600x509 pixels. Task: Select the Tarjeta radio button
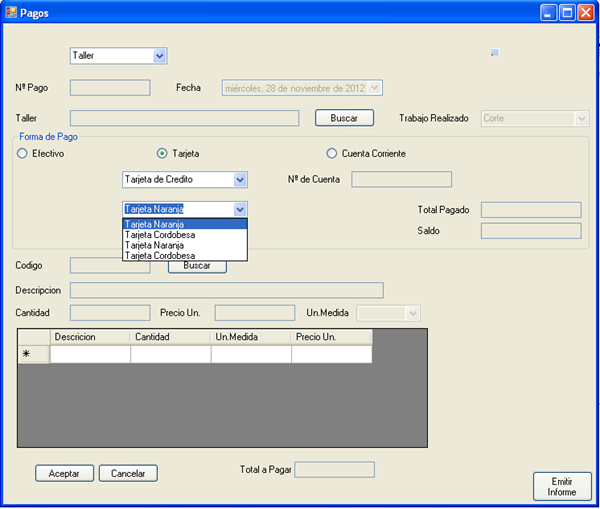coord(162,154)
